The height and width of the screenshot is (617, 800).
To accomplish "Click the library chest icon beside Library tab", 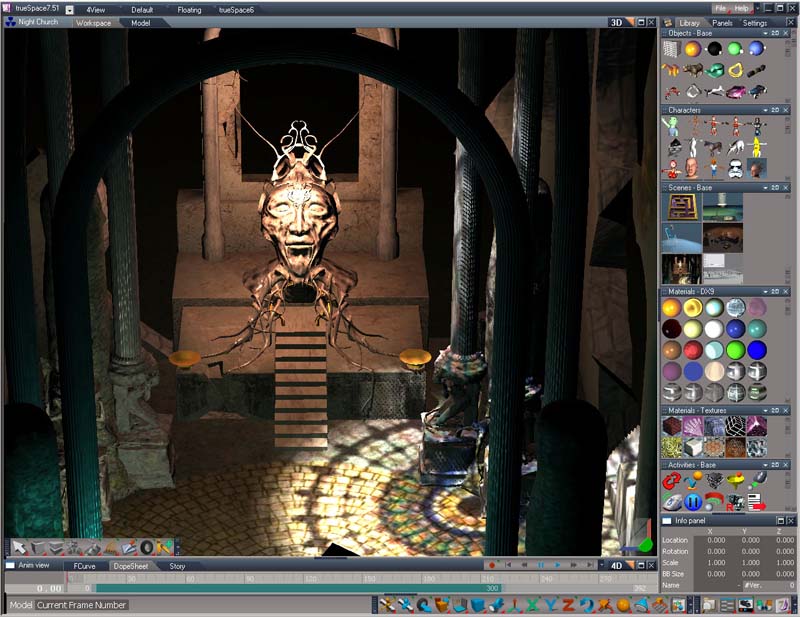I will [668, 23].
